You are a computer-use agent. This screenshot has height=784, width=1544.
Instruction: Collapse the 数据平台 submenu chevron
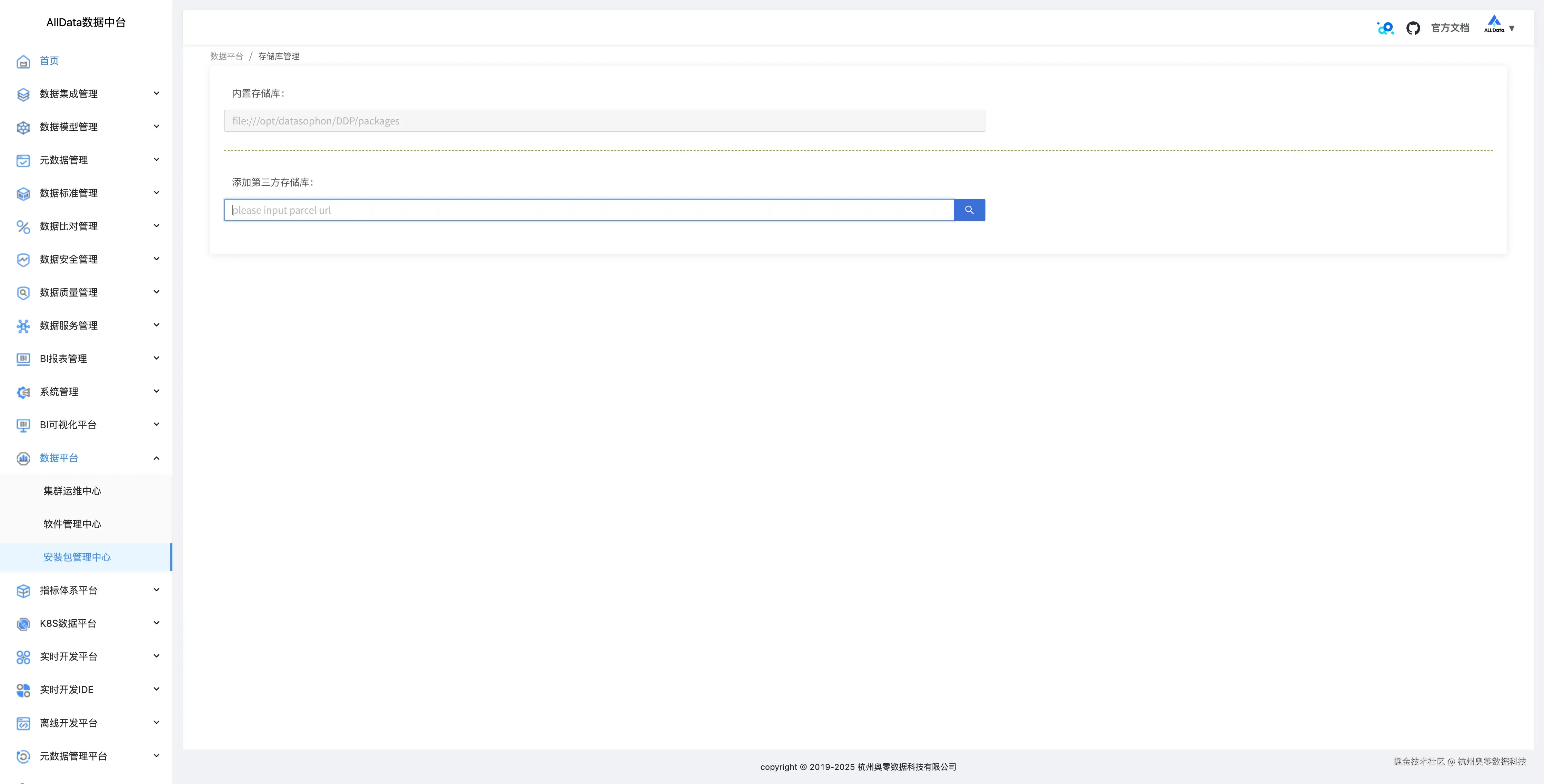point(157,459)
